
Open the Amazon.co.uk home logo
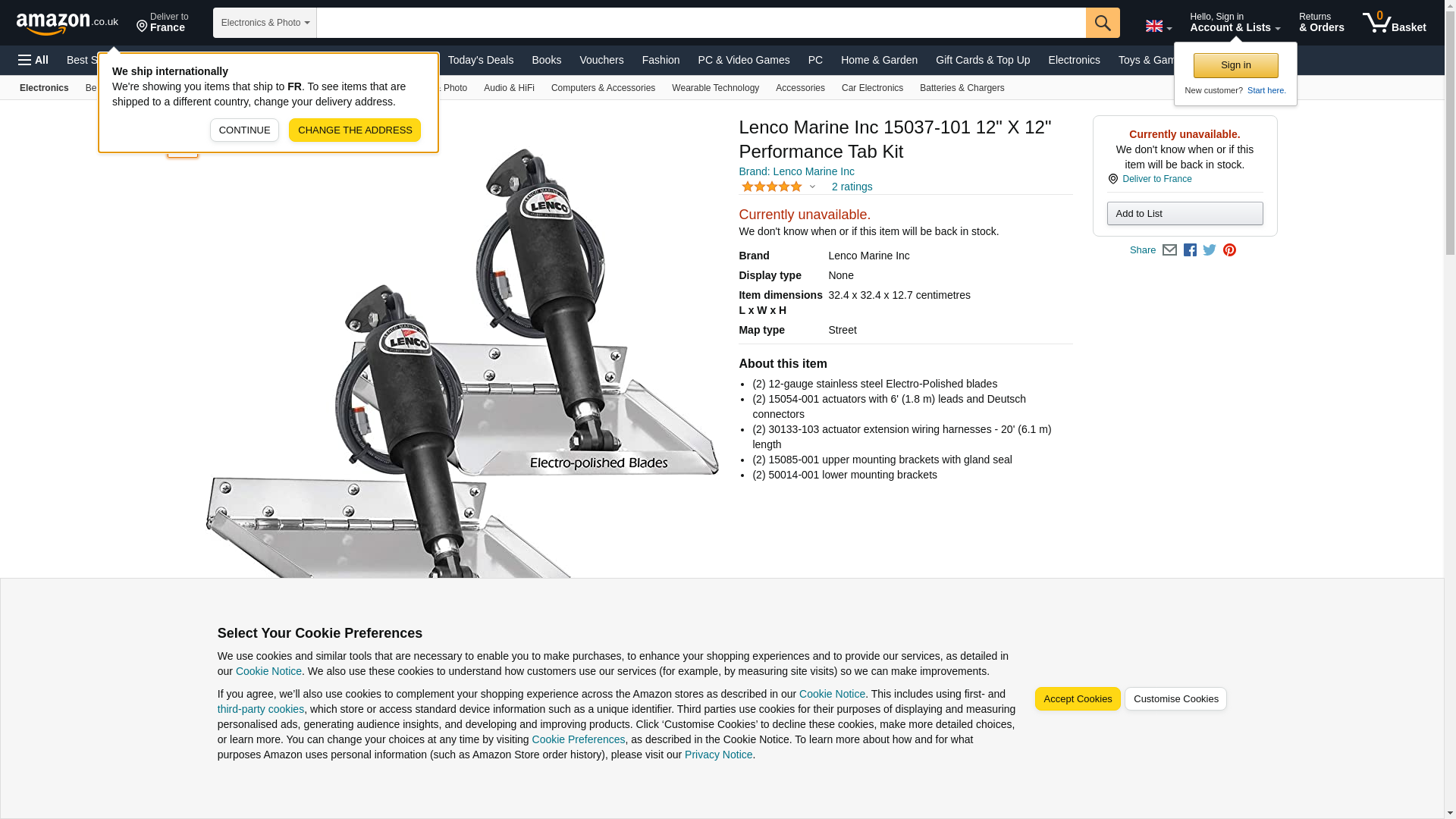click(x=67, y=24)
